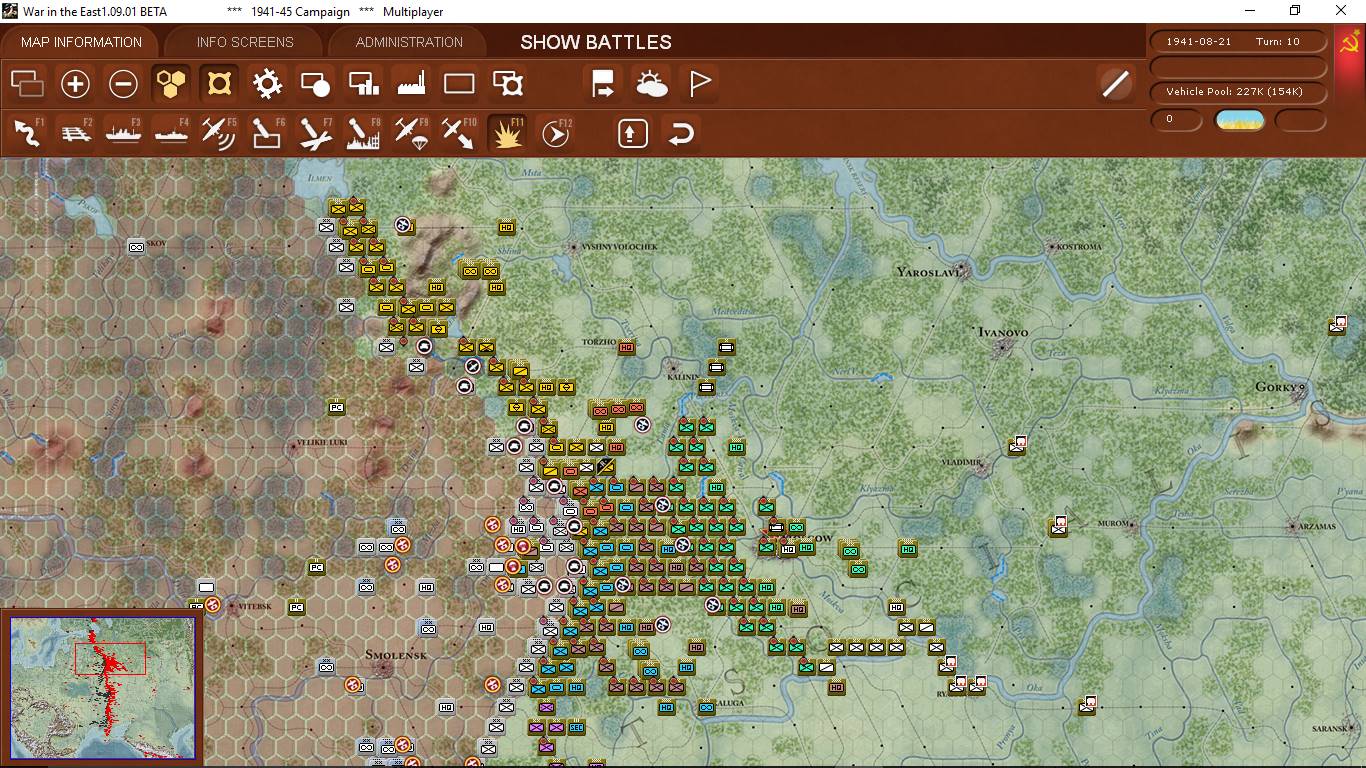
Task: Toggle F11 show battles explosion icon
Action: pyautogui.click(x=507, y=133)
